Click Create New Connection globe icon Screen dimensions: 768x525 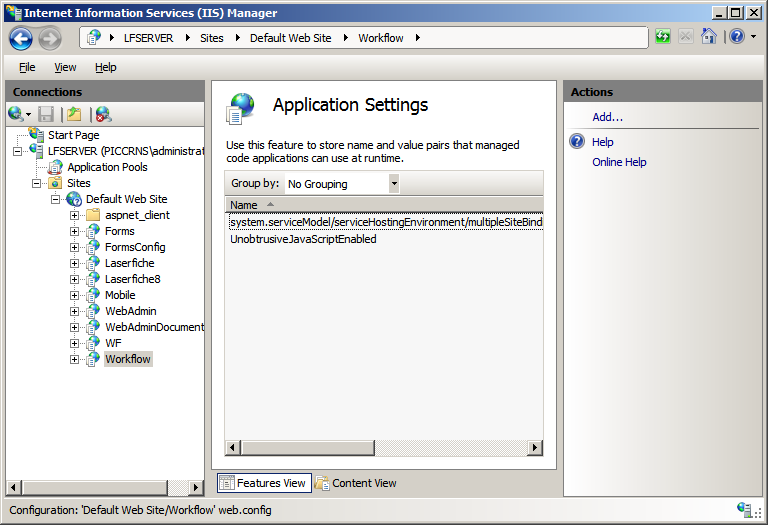(16, 114)
